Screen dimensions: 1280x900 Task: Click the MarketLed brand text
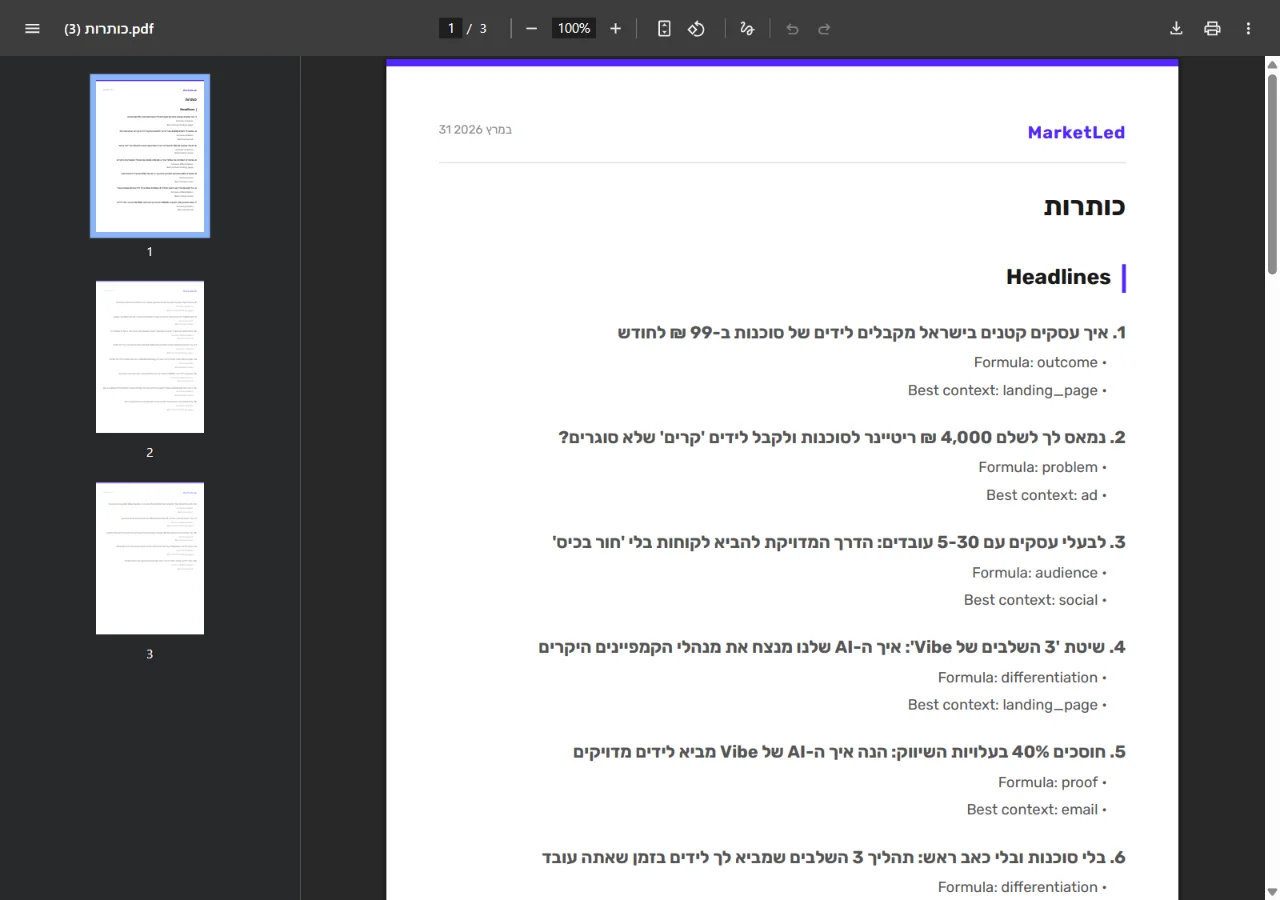pos(1076,132)
